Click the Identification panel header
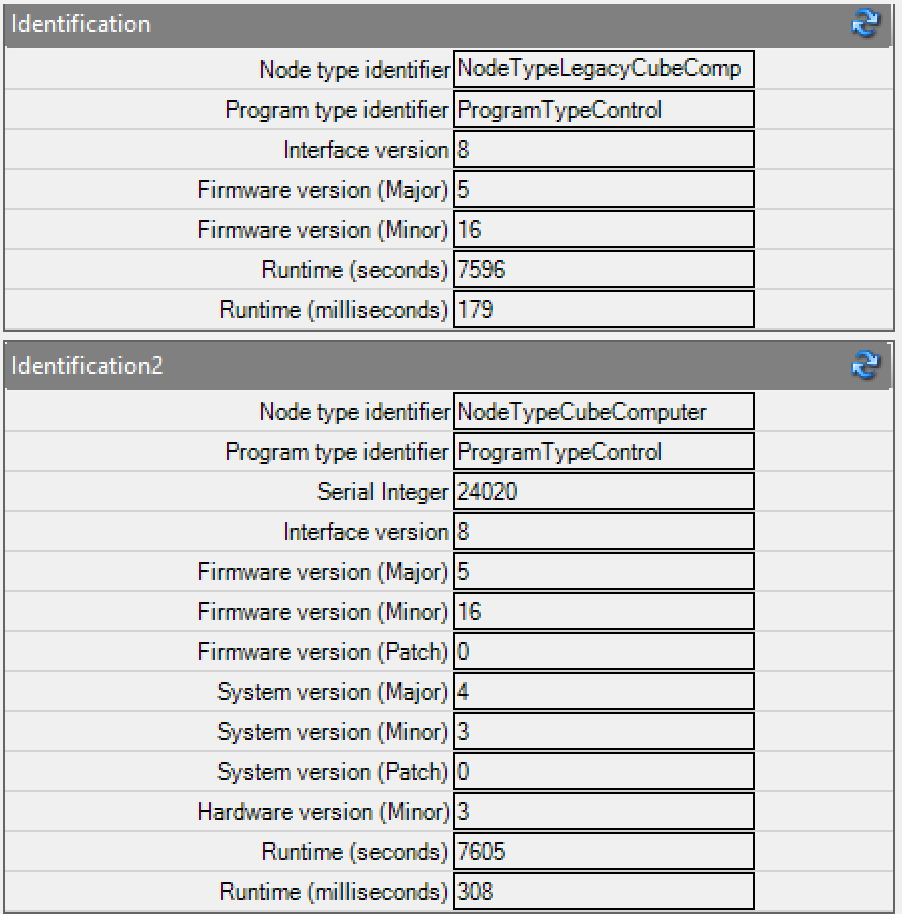 click(x=400, y=24)
